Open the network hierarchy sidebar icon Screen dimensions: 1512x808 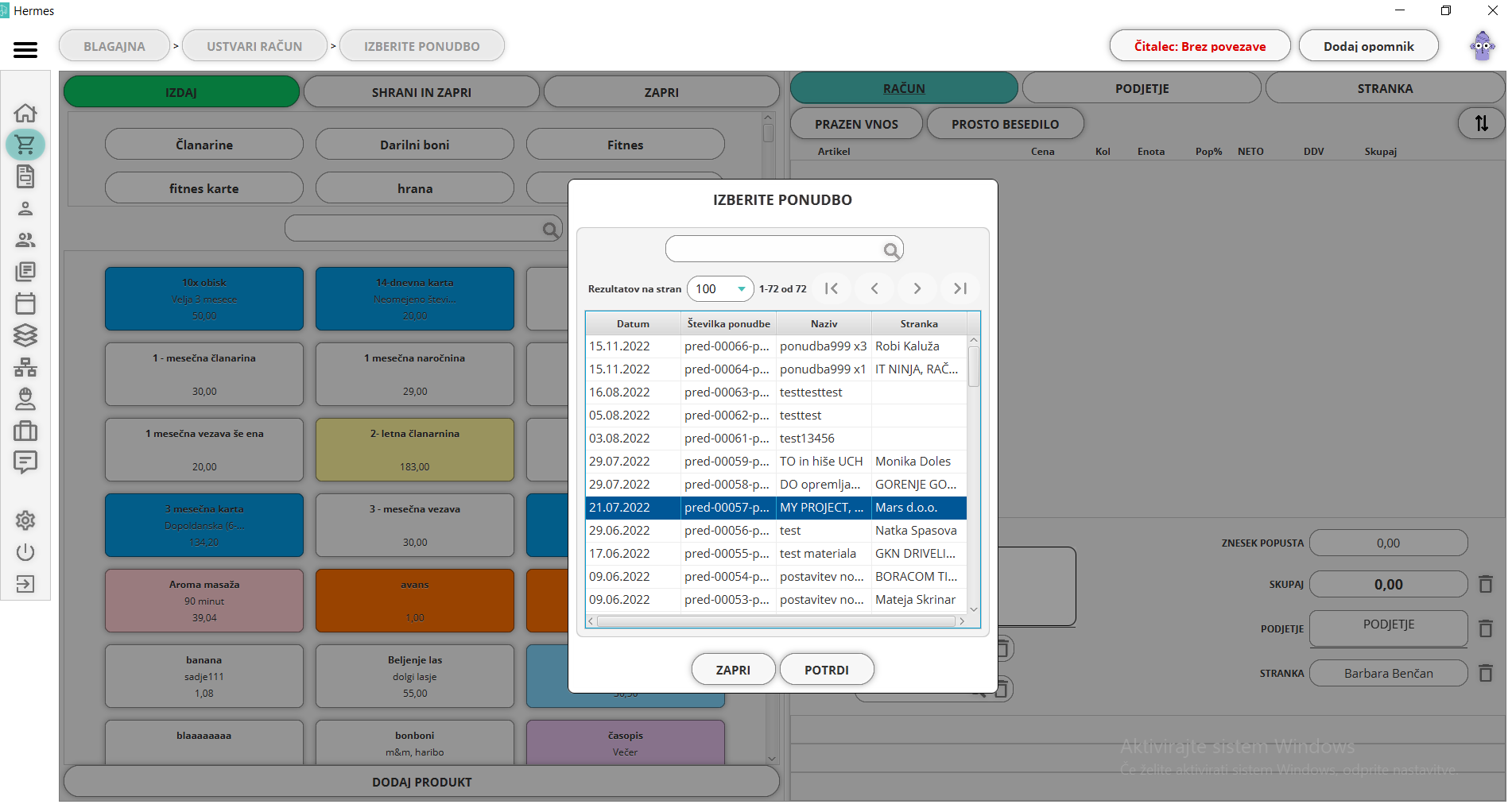[x=25, y=367]
